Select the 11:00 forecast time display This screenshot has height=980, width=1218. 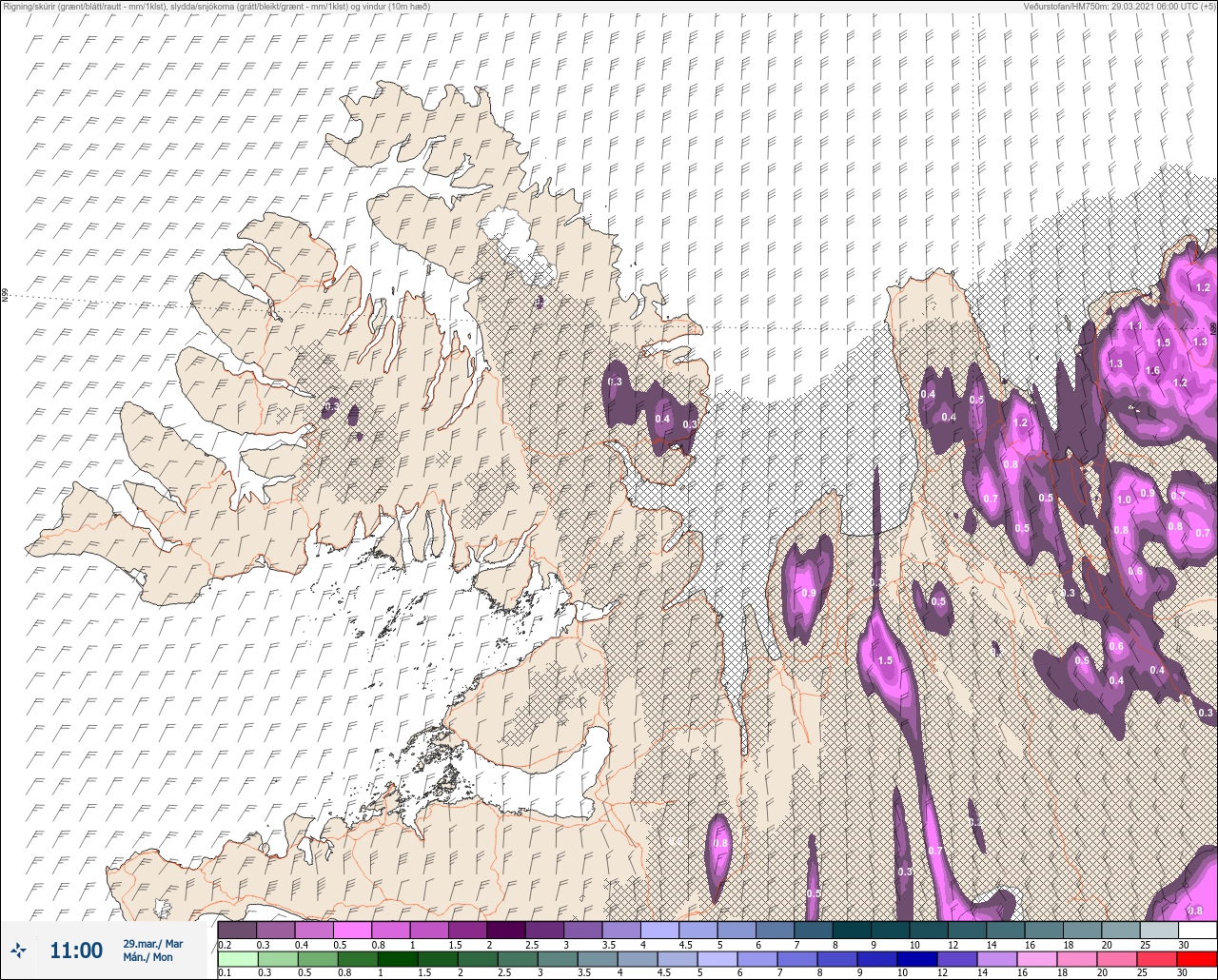(x=76, y=951)
